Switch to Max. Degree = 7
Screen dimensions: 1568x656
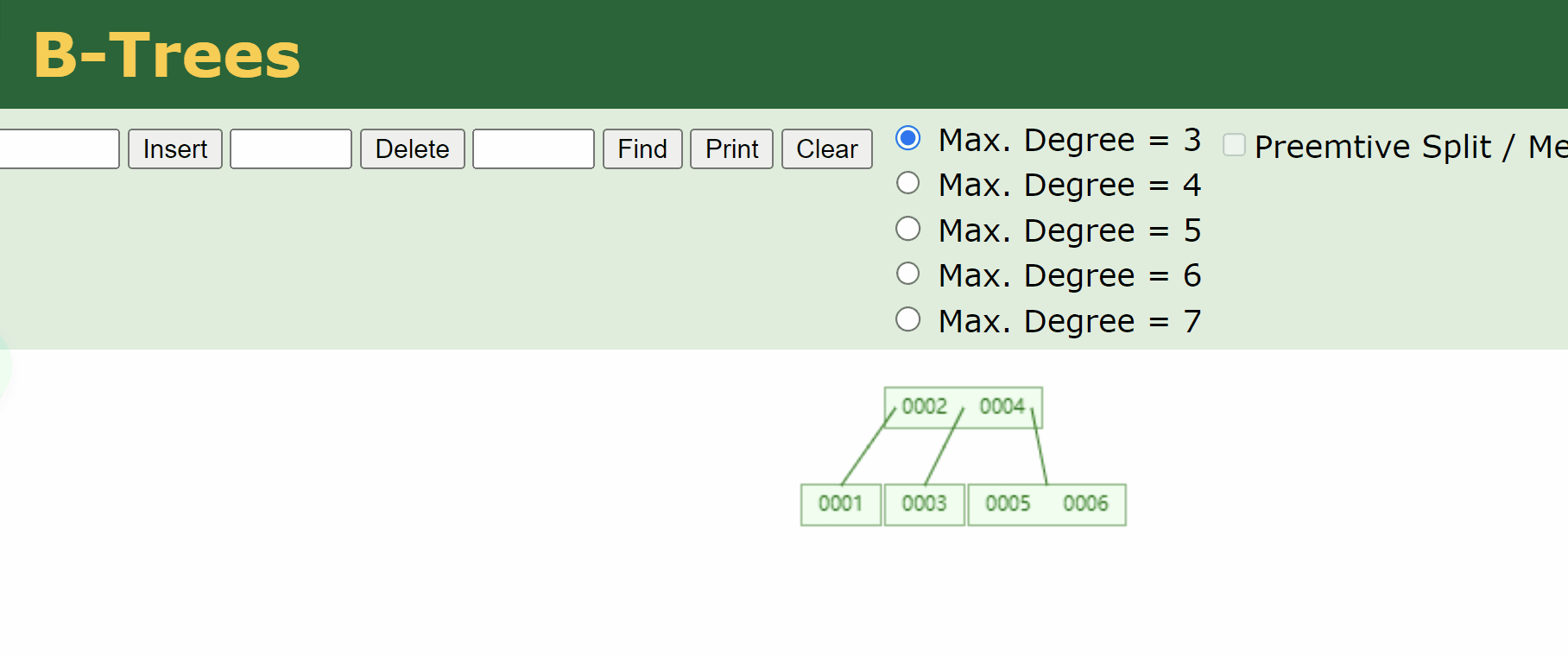[x=907, y=319]
